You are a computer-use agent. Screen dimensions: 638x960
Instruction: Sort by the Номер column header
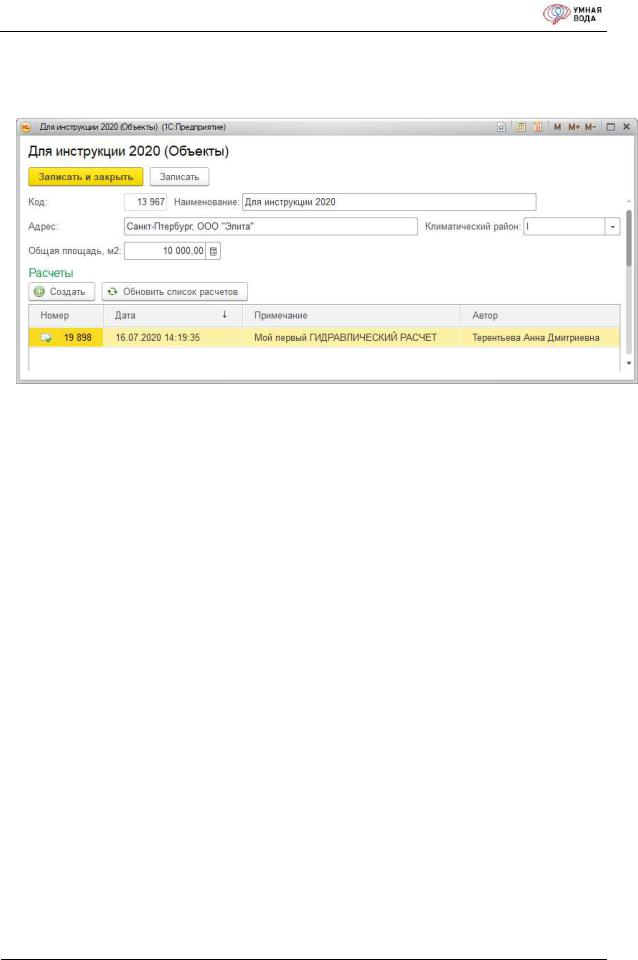(66, 315)
